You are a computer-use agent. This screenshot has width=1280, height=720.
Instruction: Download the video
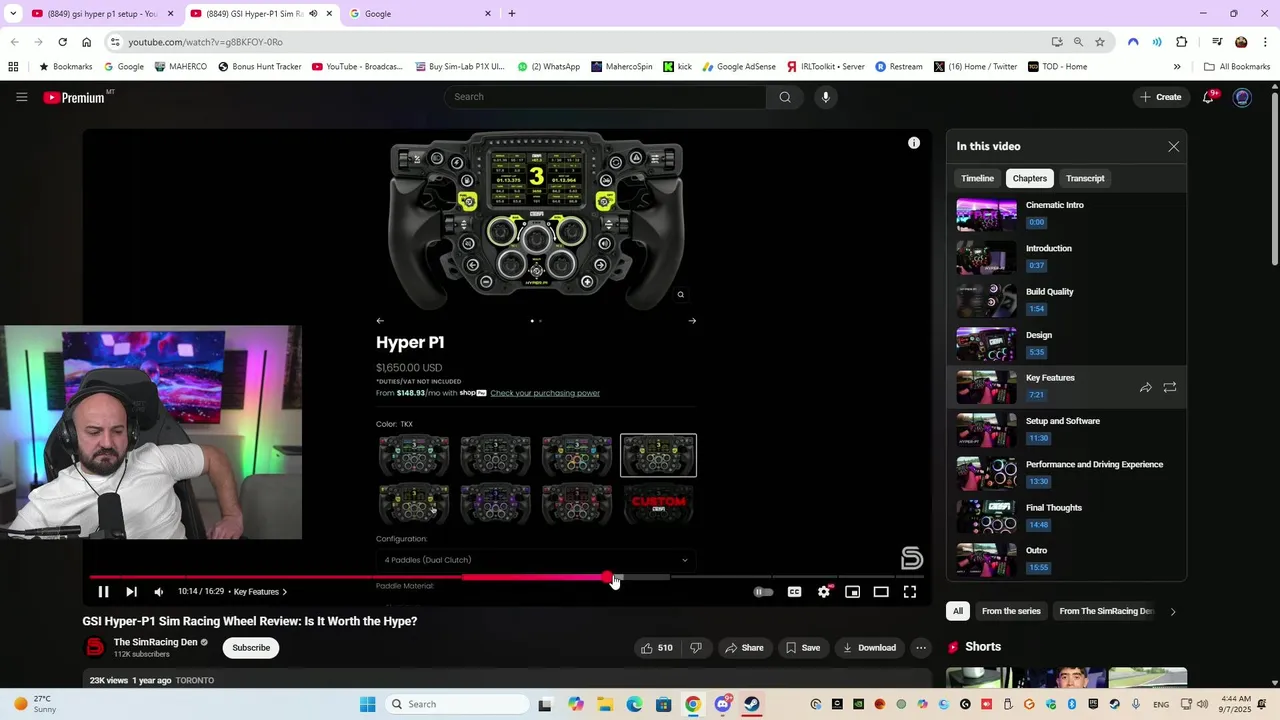pyautogui.click(x=869, y=648)
